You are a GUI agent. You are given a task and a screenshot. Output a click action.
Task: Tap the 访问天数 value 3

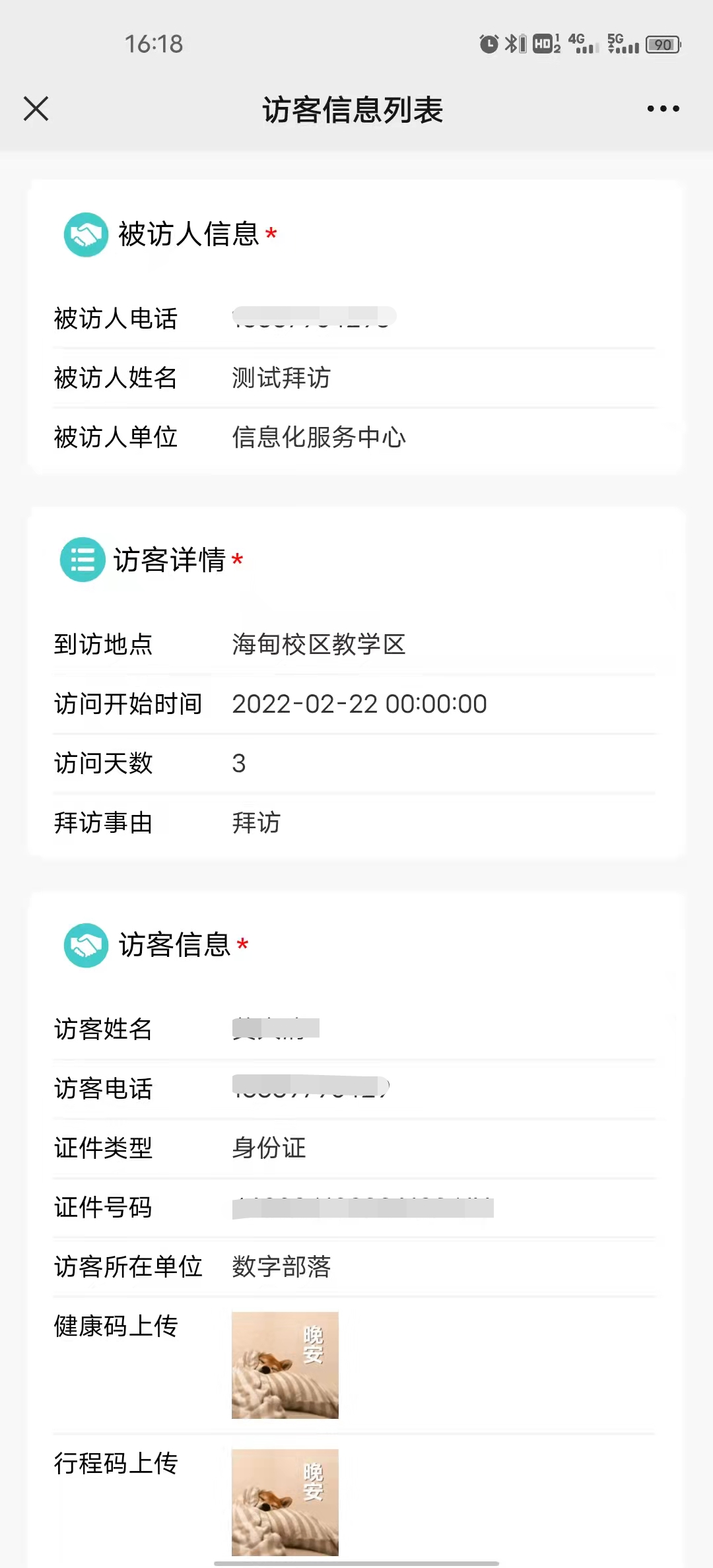tap(239, 764)
